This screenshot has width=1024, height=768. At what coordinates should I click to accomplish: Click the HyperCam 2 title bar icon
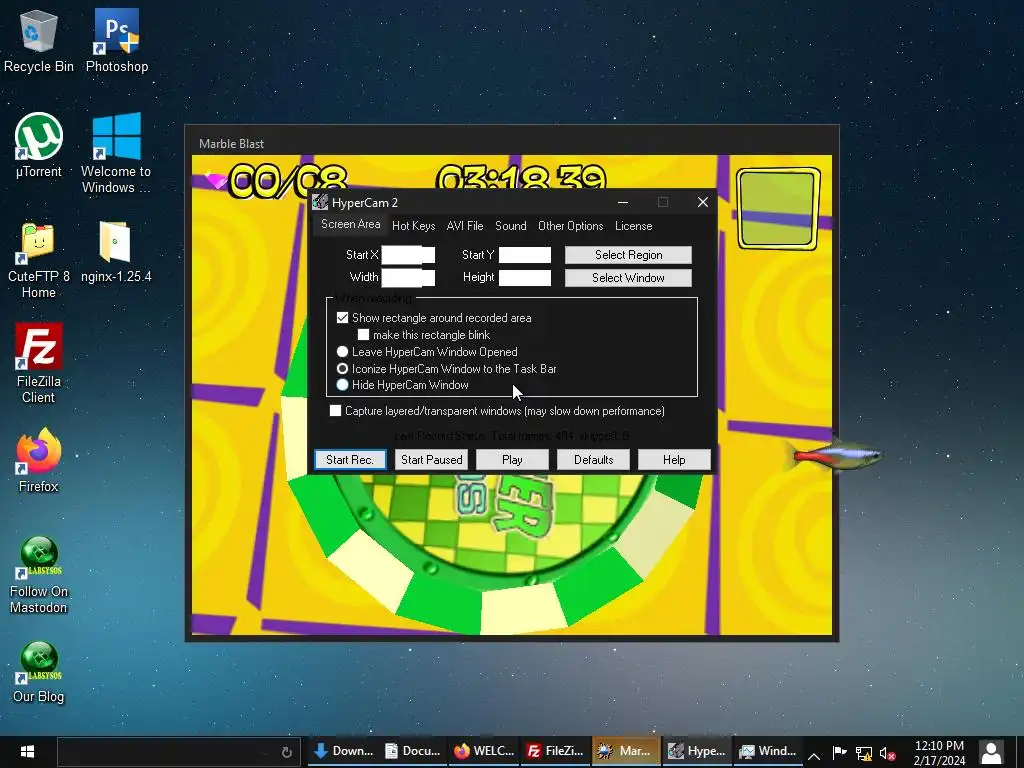320,202
